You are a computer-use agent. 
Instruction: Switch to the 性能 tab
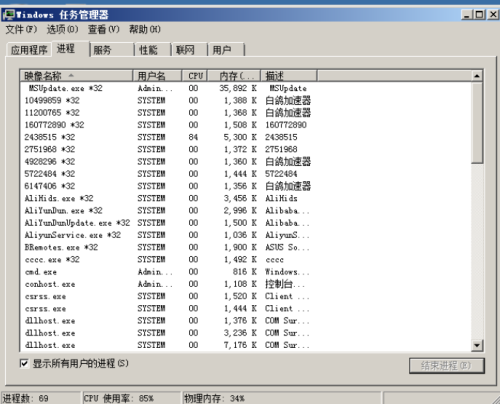point(152,50)
